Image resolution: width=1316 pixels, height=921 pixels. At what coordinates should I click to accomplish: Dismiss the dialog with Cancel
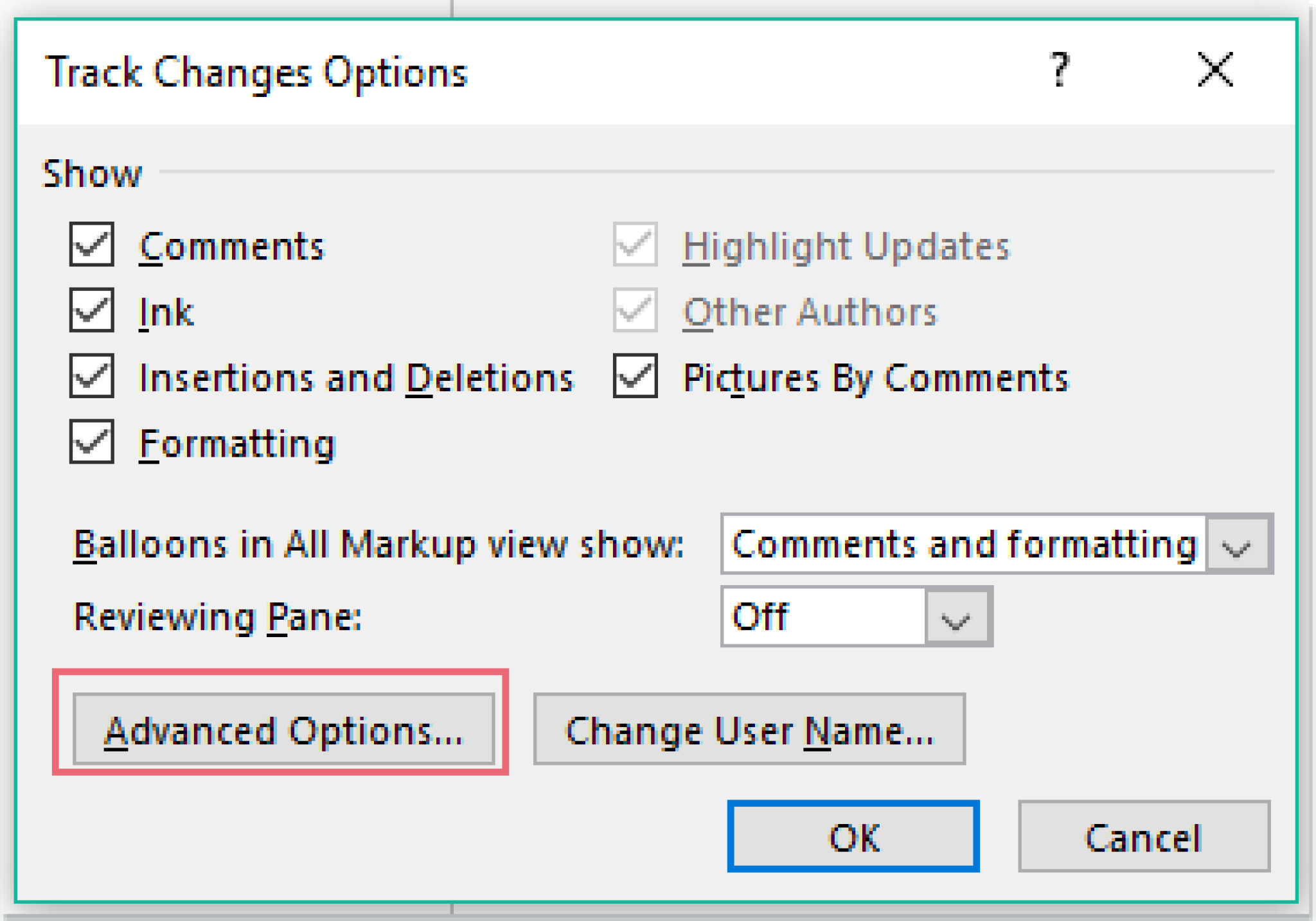pos(1143,836)
